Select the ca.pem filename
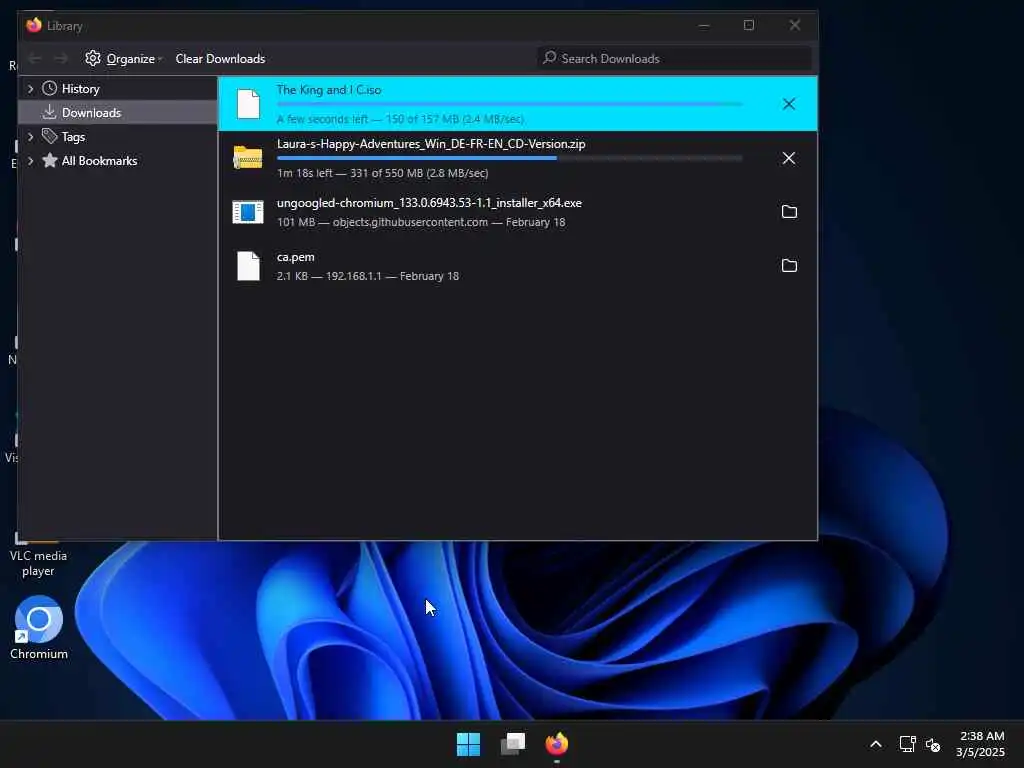The width and height of the screenshot is (1024, 768). [295, 257]
